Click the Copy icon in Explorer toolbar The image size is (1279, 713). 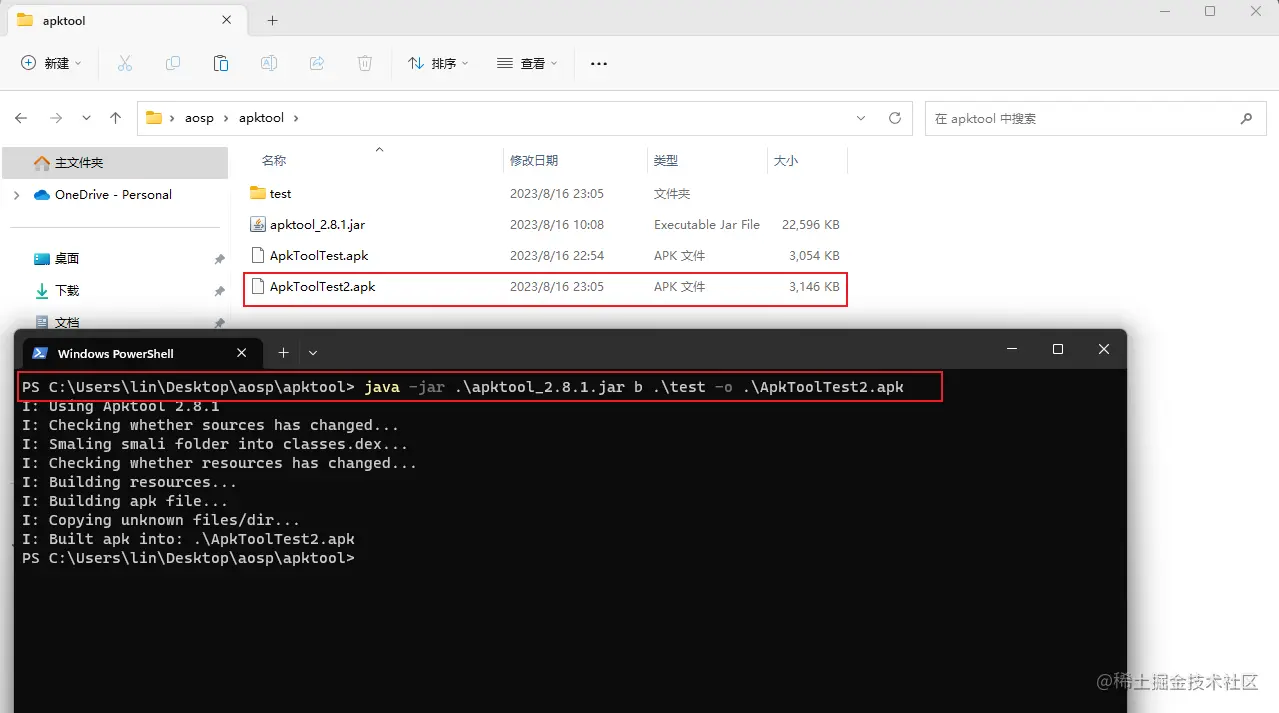point(173,63)
